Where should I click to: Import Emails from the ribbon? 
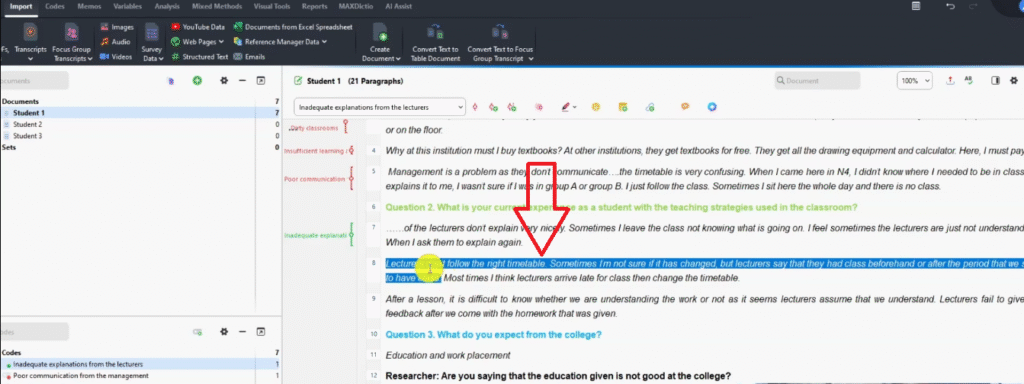[x=249, y=57]
